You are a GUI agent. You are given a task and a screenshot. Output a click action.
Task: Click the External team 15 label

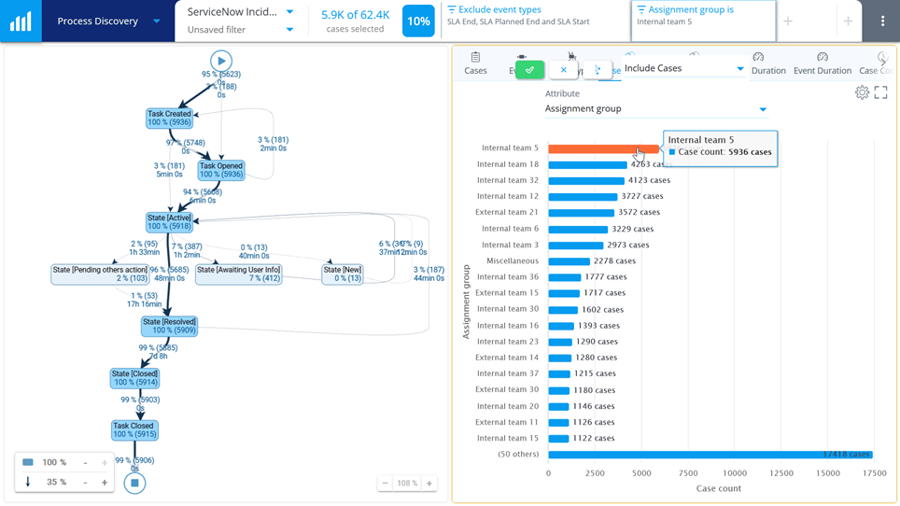click(x=507, y=293)
